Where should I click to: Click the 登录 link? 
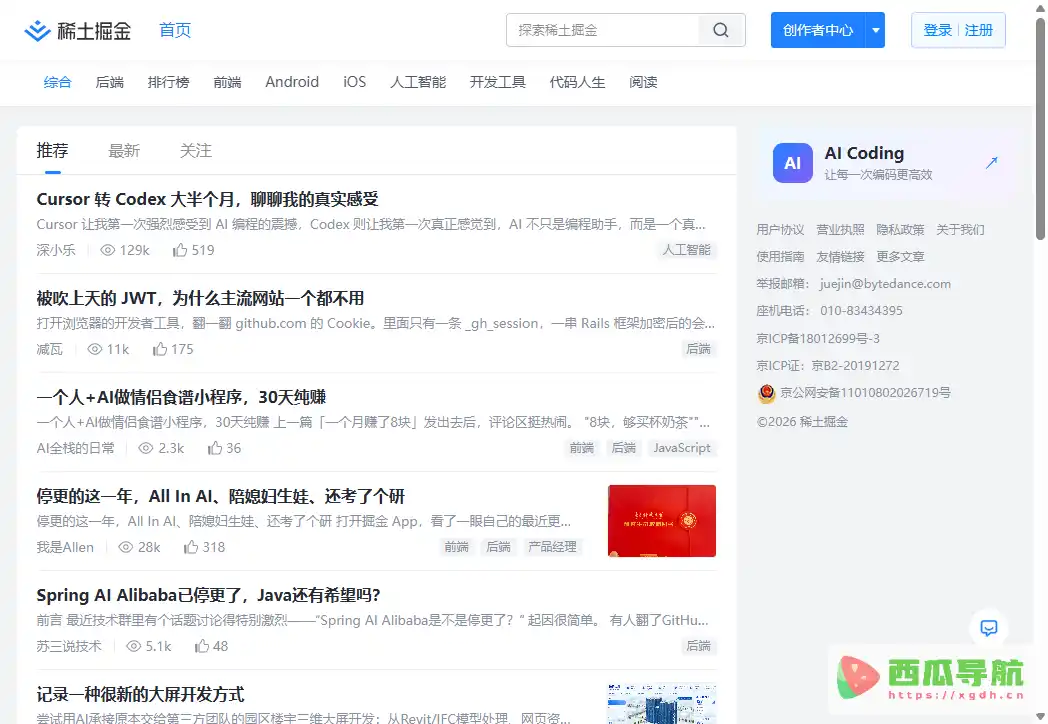pos(938,30)
